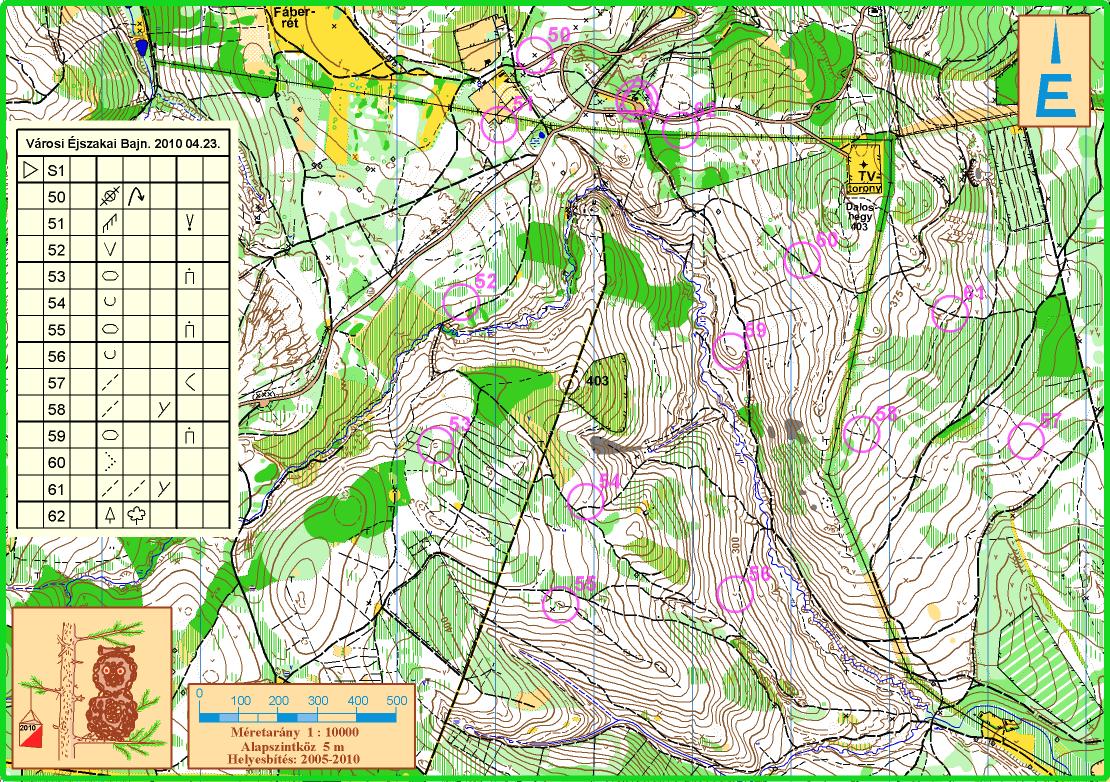Select the dashed-line symbol in row 58
1110x782 pixels.
[110, 409]
